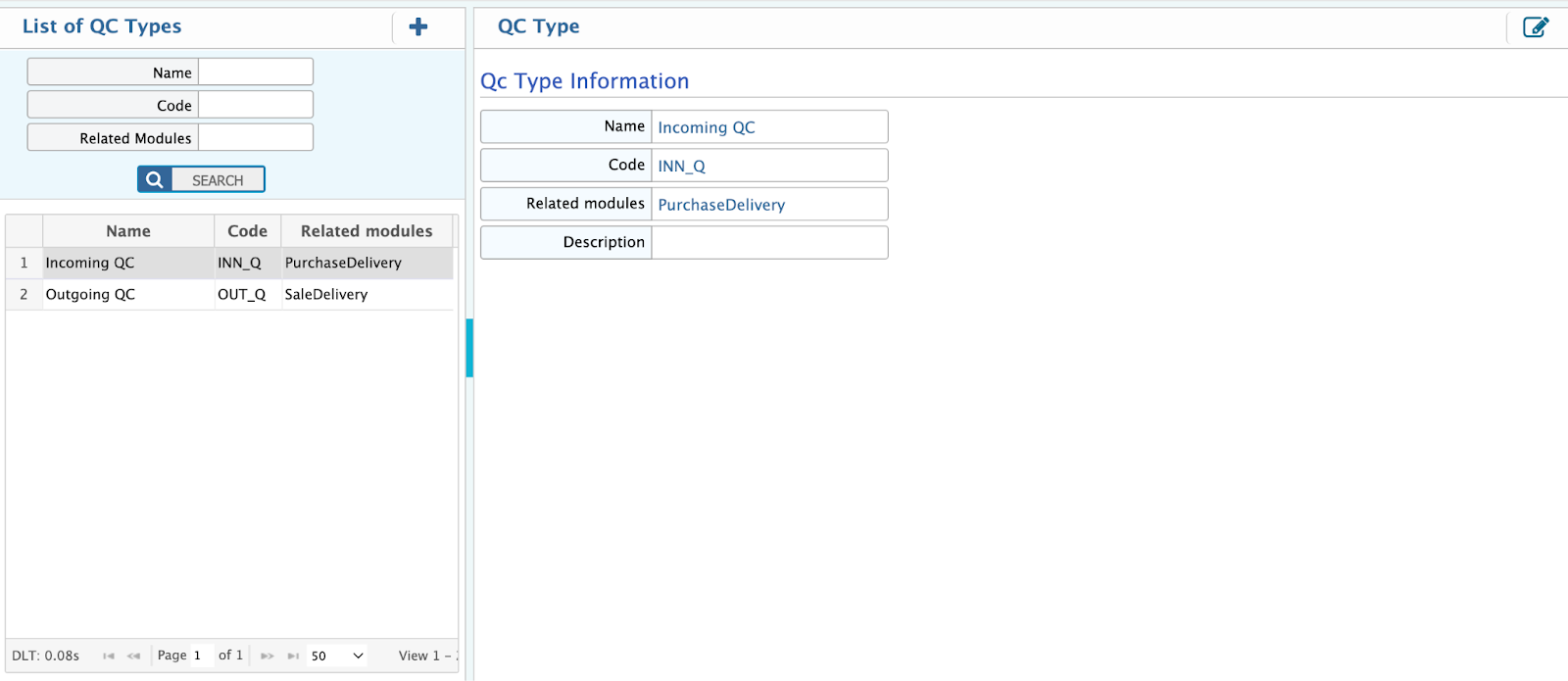Click the magnifier icon on Search button
The width and height of the screenshot is (1568, 681).
155,179
